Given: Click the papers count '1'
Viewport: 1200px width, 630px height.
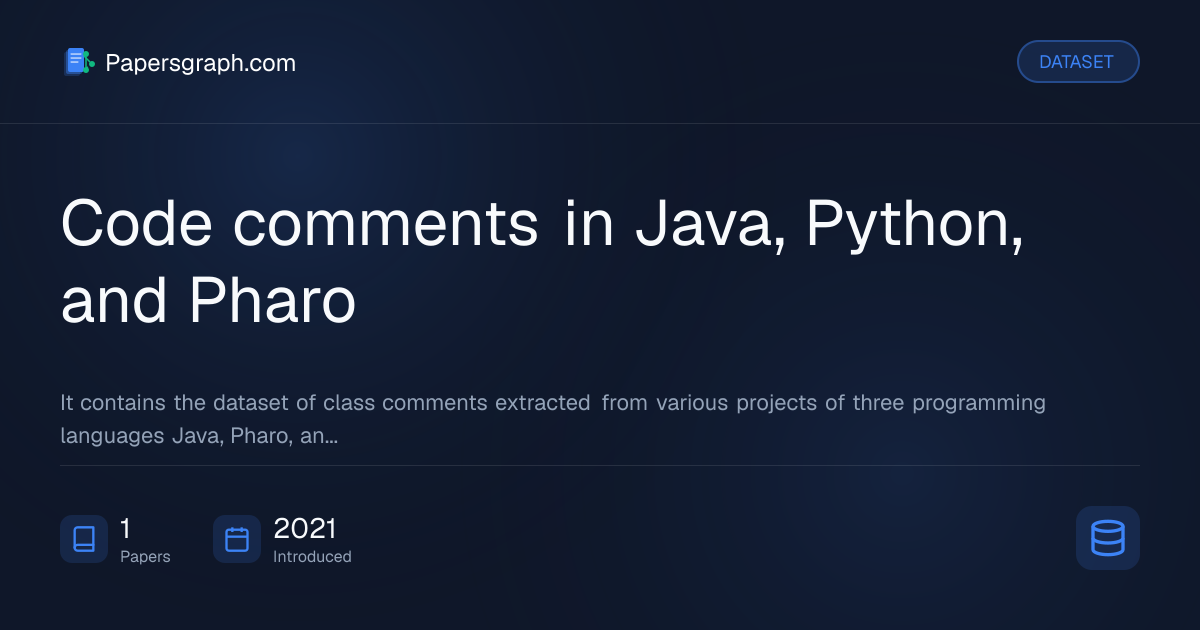Looking at the screenshot, I should 125,528.
